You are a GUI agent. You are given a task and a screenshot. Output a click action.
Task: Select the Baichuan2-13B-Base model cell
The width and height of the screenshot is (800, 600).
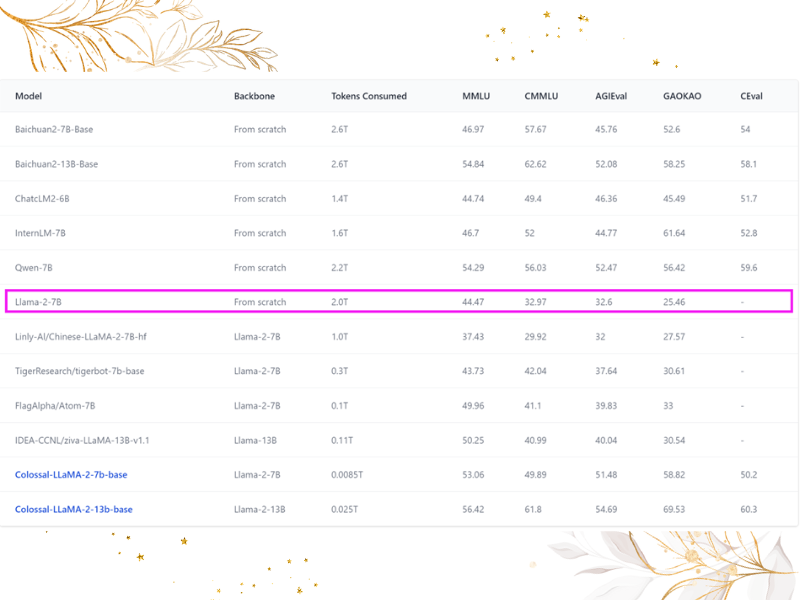click(56, 163)
